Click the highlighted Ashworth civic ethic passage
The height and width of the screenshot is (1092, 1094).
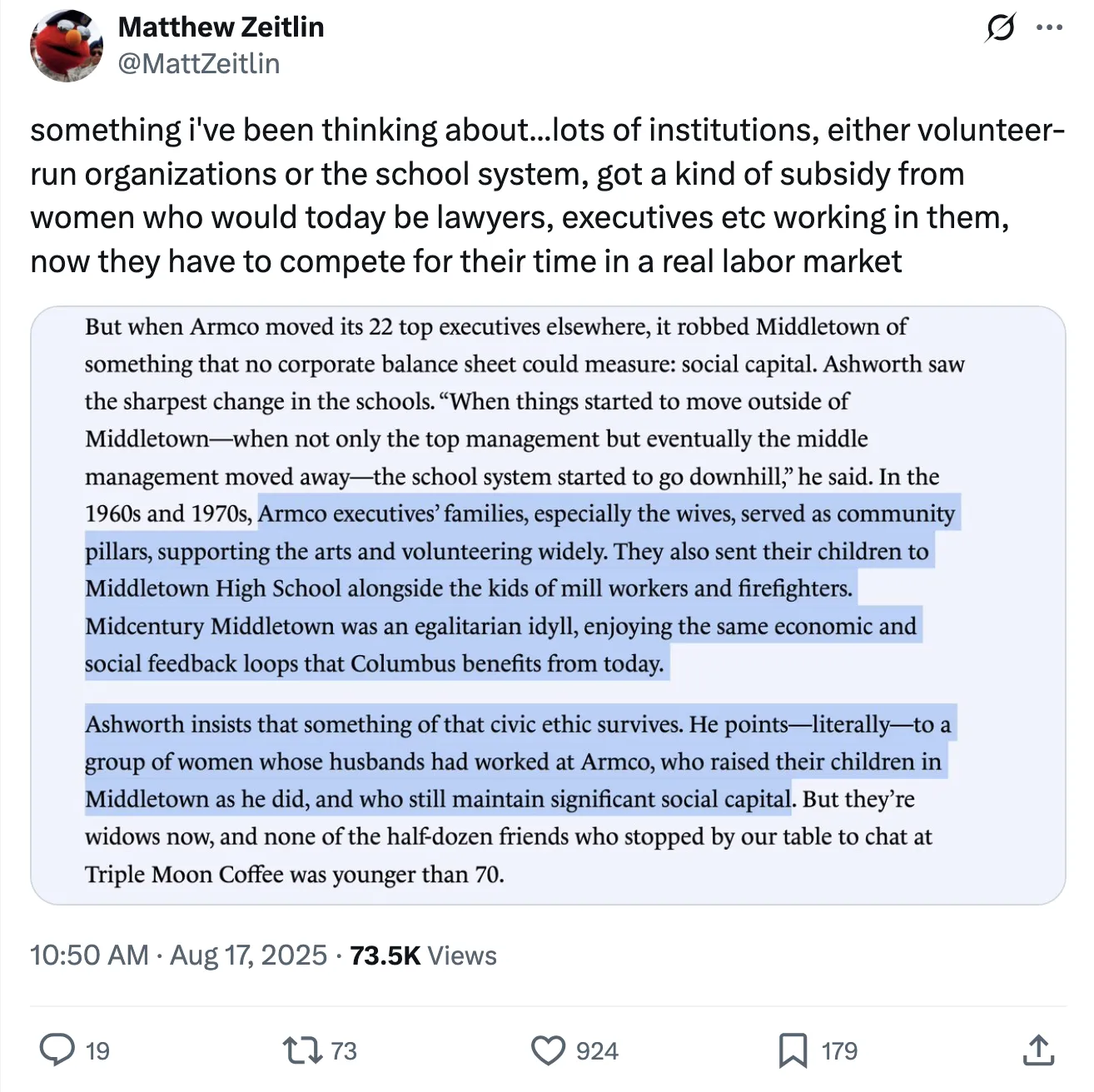(516, 762)
